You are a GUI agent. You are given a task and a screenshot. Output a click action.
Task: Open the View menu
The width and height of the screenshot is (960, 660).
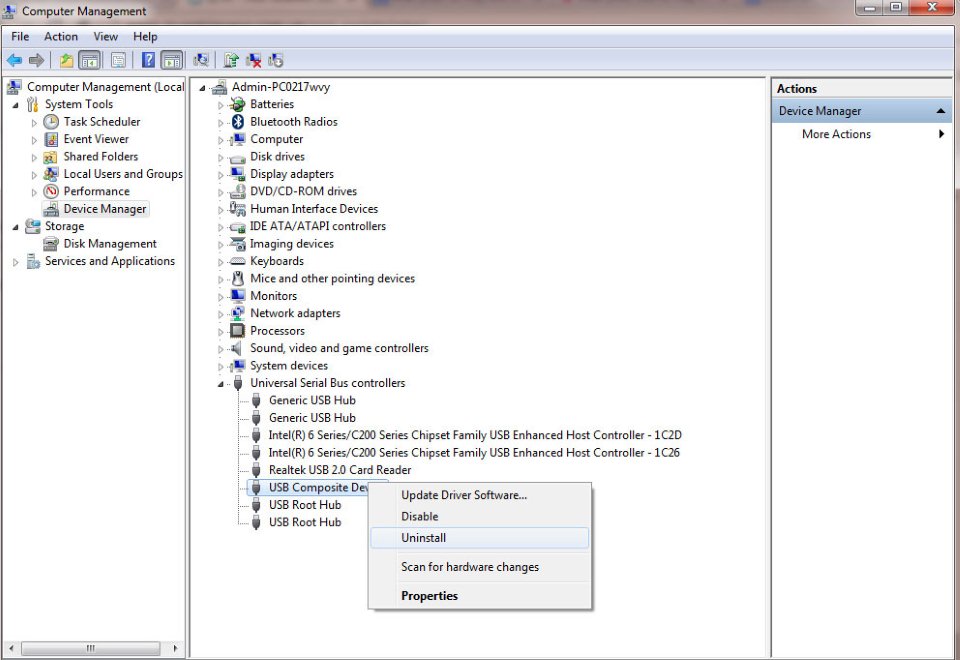coord(105,37)
